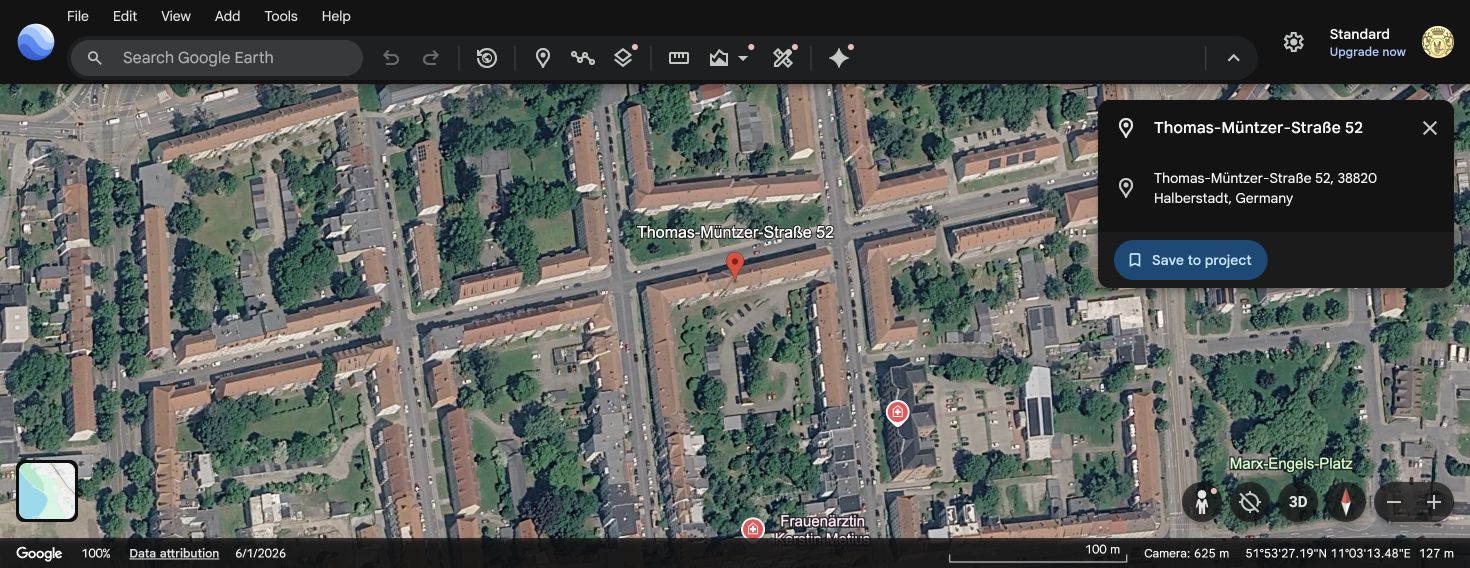This screenshot has height=568, width=1470.
Task: Click the Search Google Earth field
Action: (216, 58)
